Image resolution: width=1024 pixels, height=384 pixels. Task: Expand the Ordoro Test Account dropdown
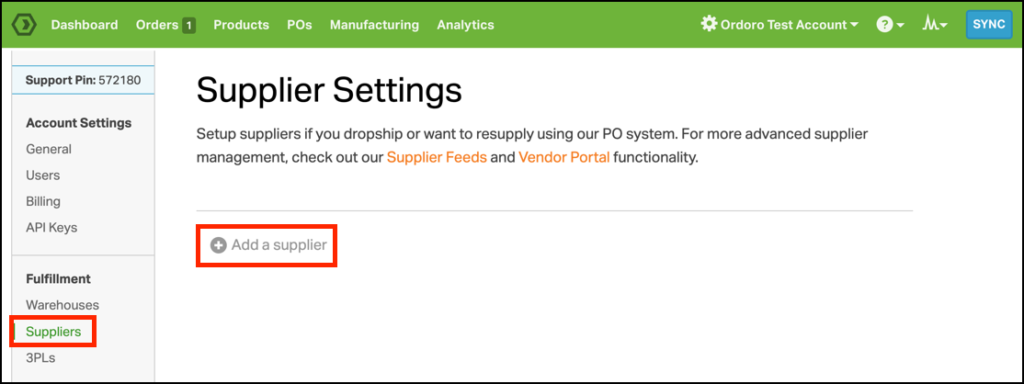(780, 25)
